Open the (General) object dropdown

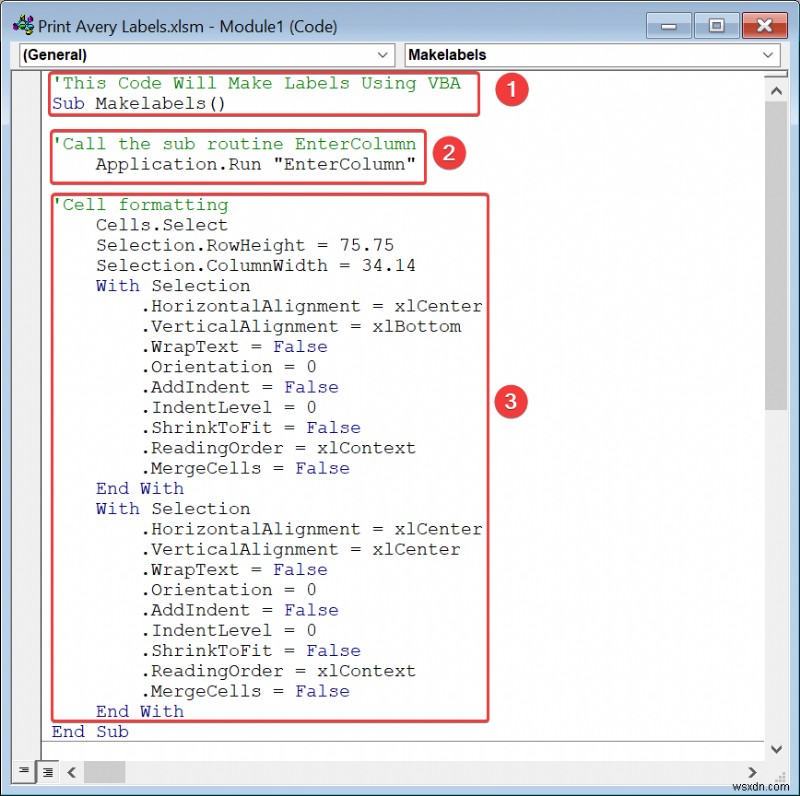[382, 55]
